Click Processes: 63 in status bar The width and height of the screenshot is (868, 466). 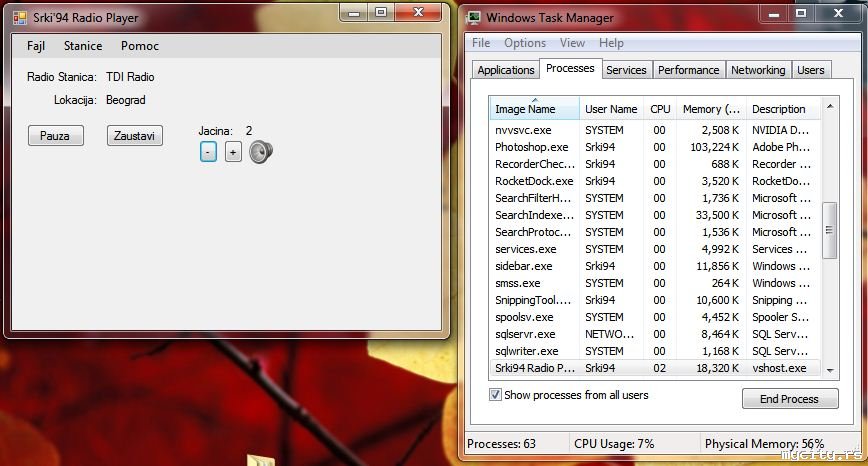click(x=502, y=444)
